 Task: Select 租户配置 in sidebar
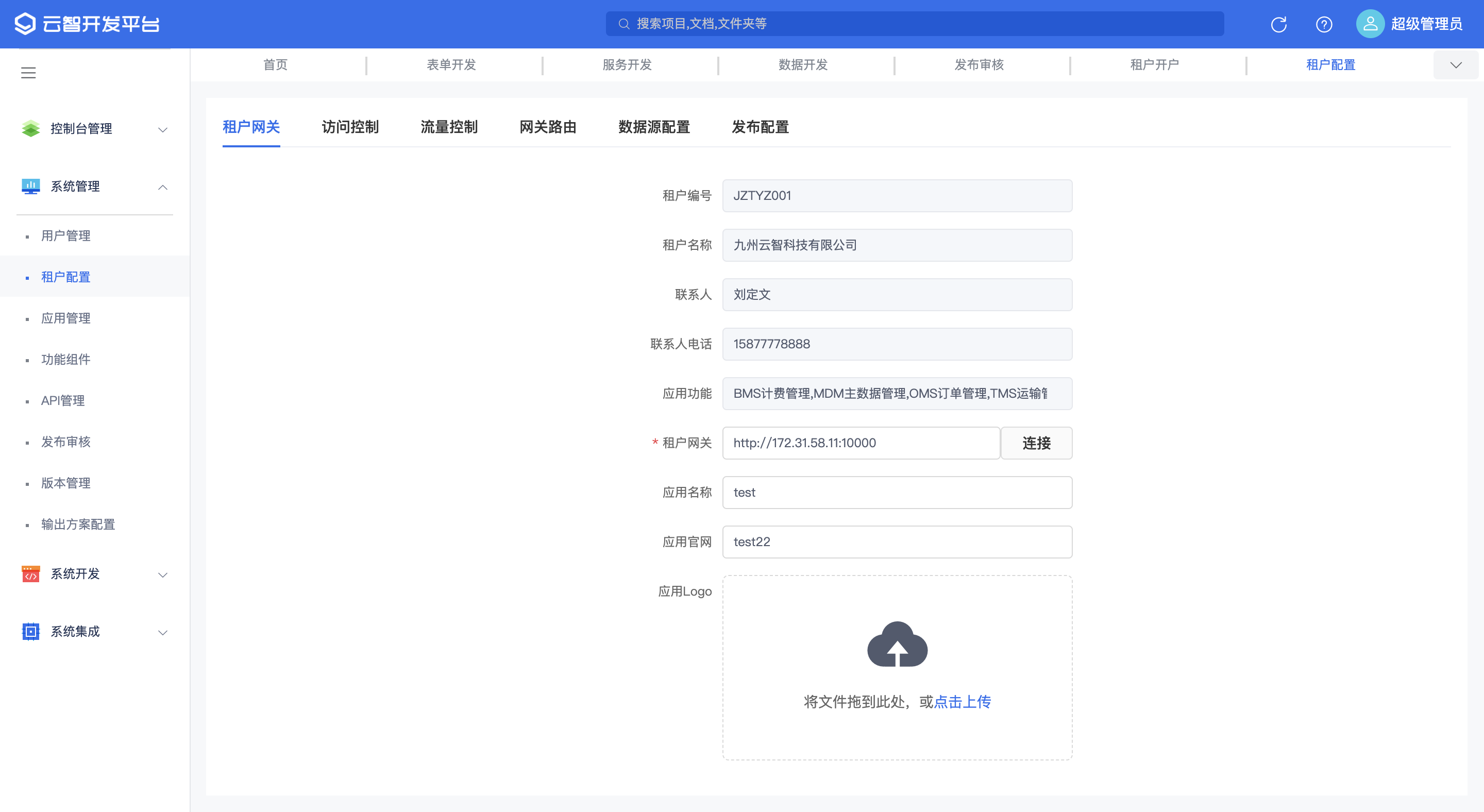[94, 277]
